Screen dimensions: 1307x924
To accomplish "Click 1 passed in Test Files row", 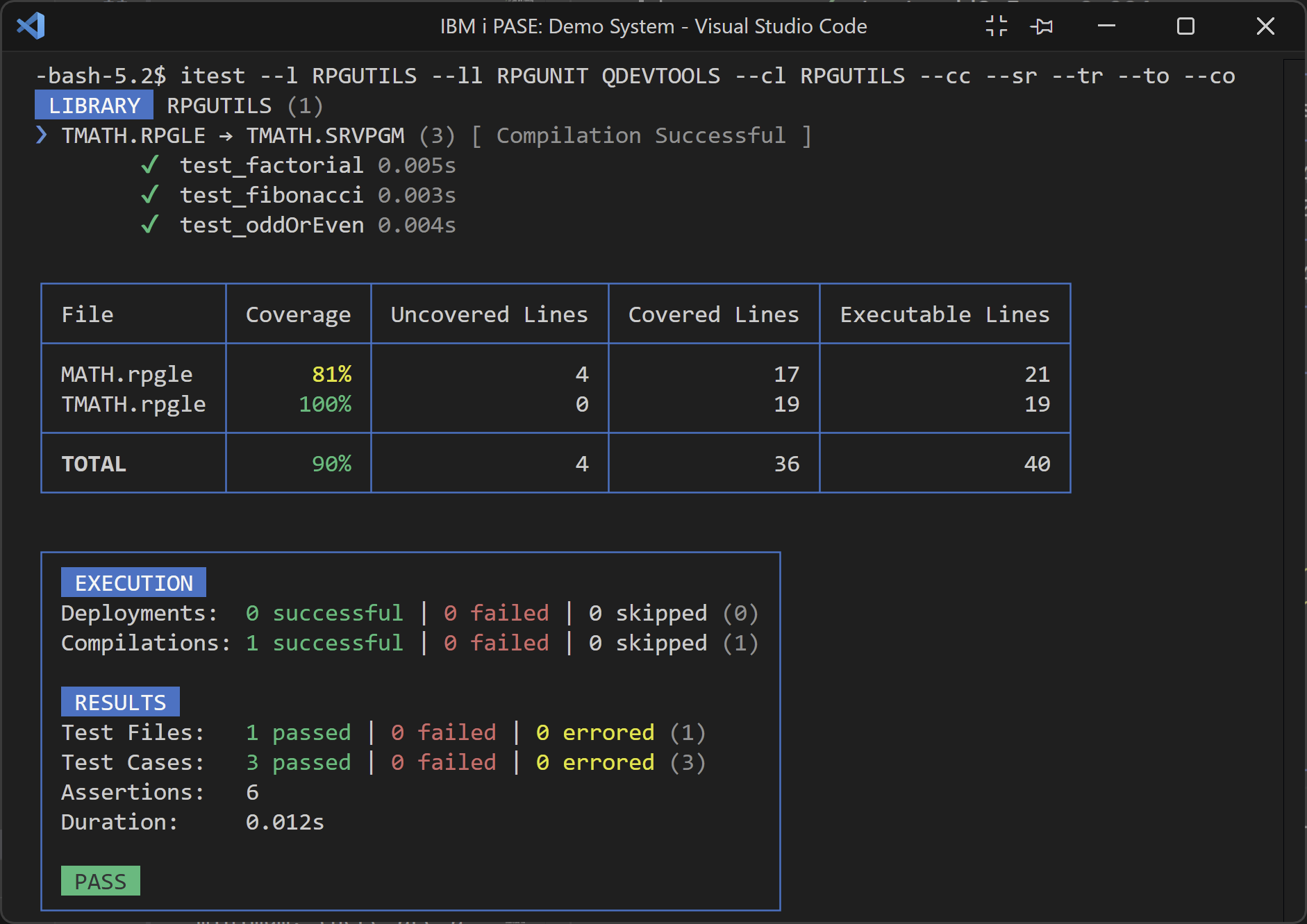I will click(x=299, y=732).
